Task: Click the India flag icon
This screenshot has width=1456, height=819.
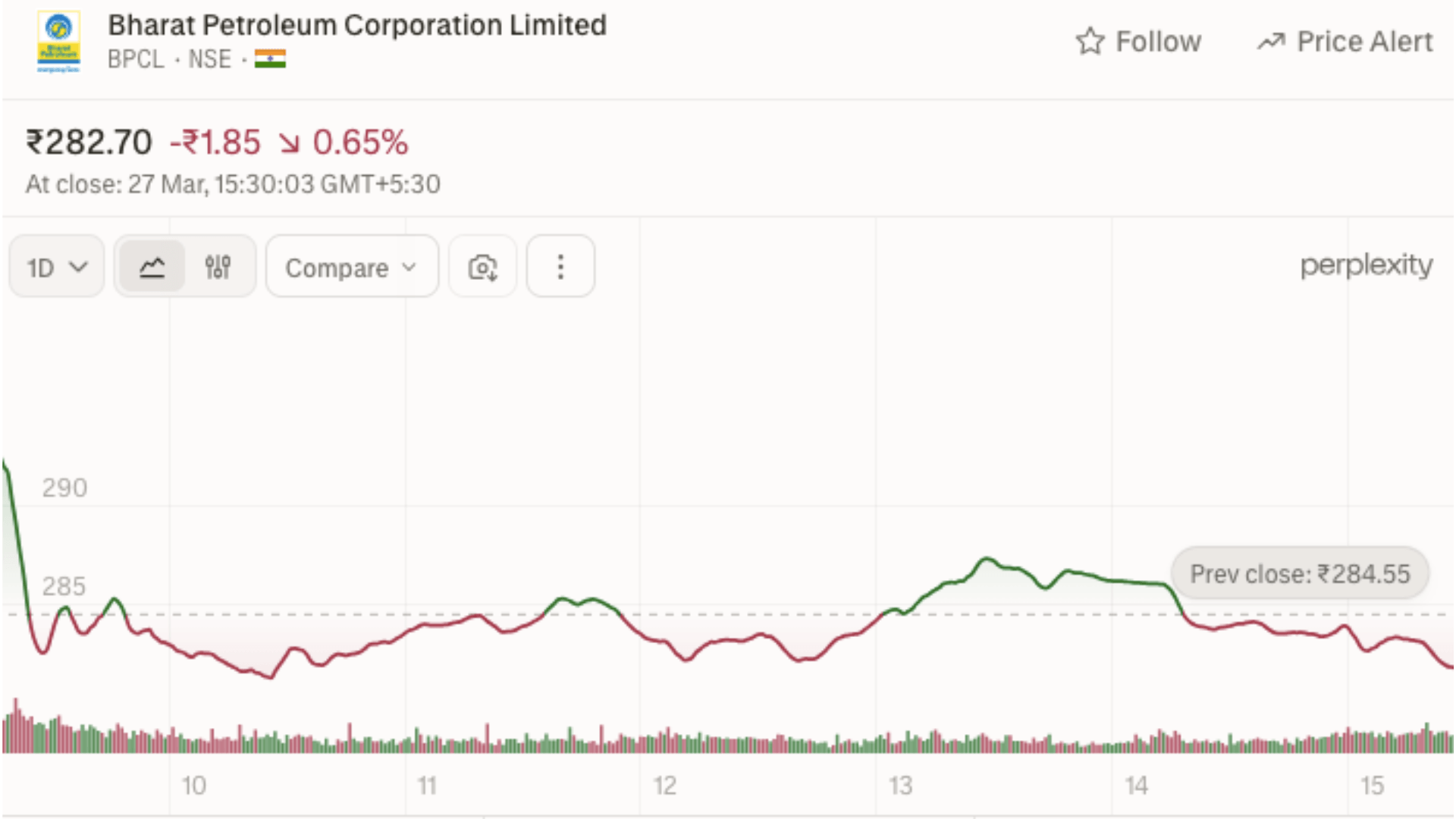Action: tap(270, 59)
